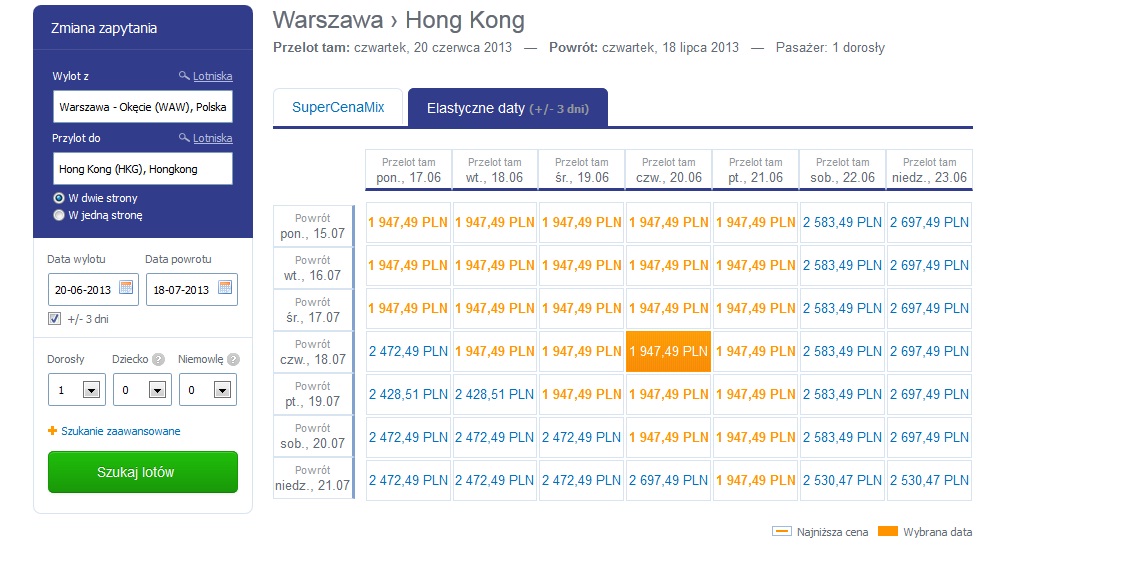Choose 1 947,49 PLN for 21.06, return 21.07
Image resolution: width=1121 pixels, height=568 pixels.
[756, 480]
